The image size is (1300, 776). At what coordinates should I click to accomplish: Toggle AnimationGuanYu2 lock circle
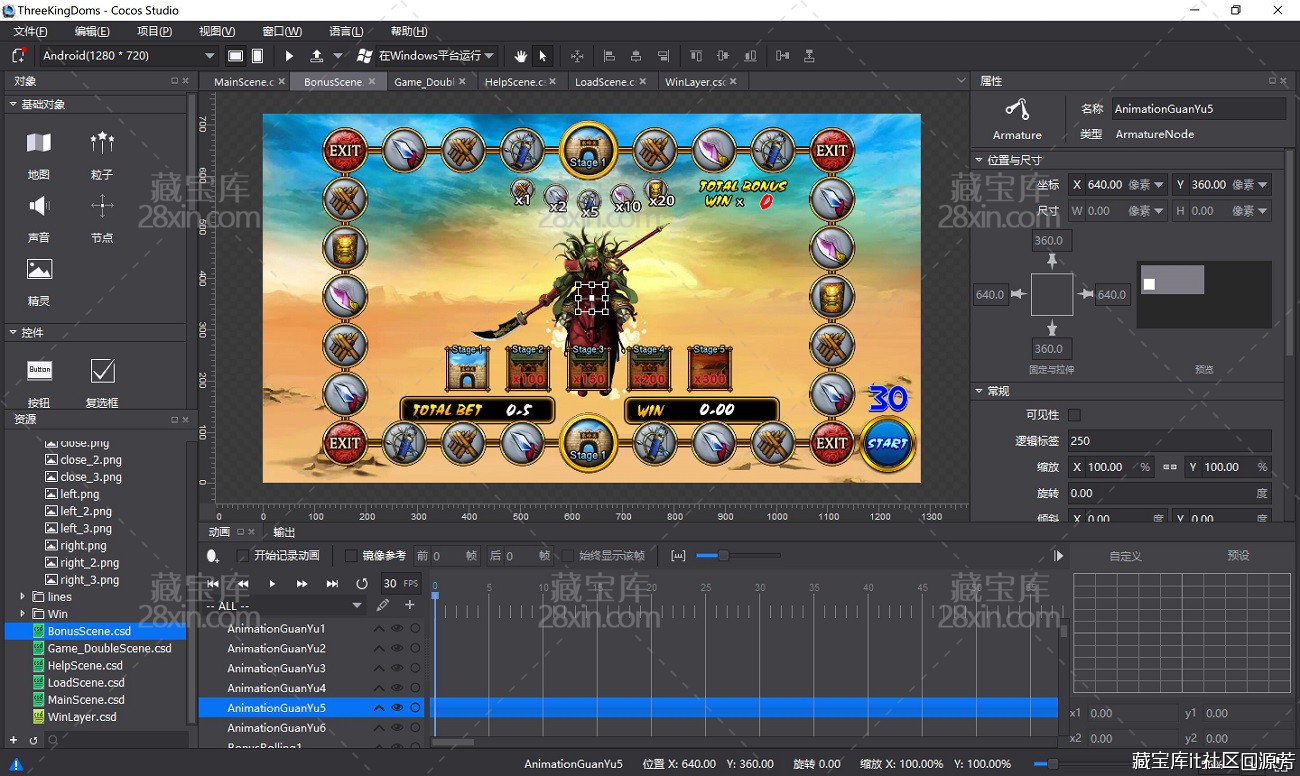coord(415,648)
